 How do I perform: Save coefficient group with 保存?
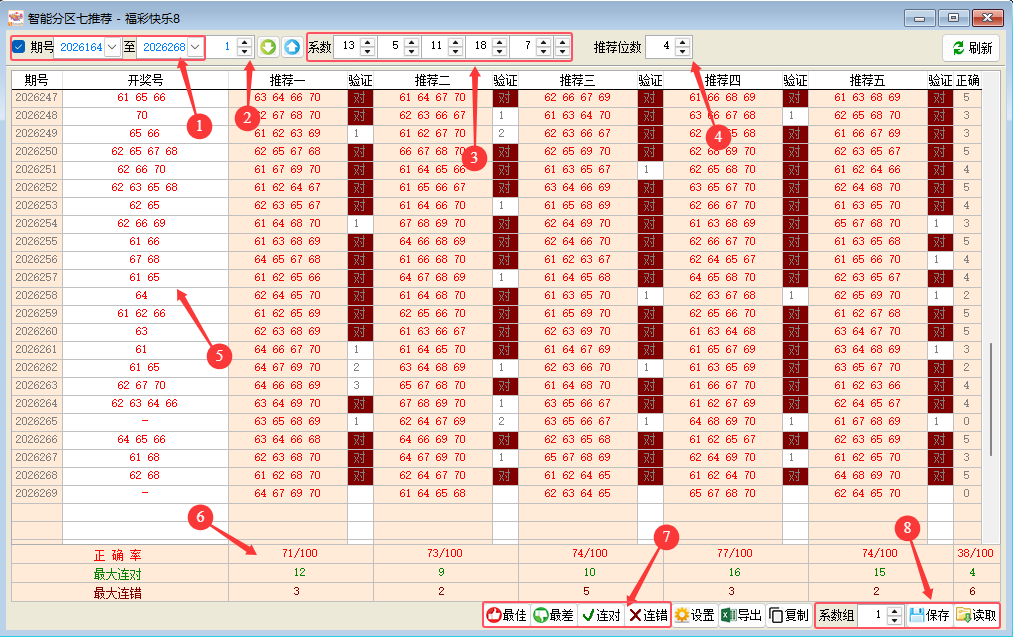929,615
